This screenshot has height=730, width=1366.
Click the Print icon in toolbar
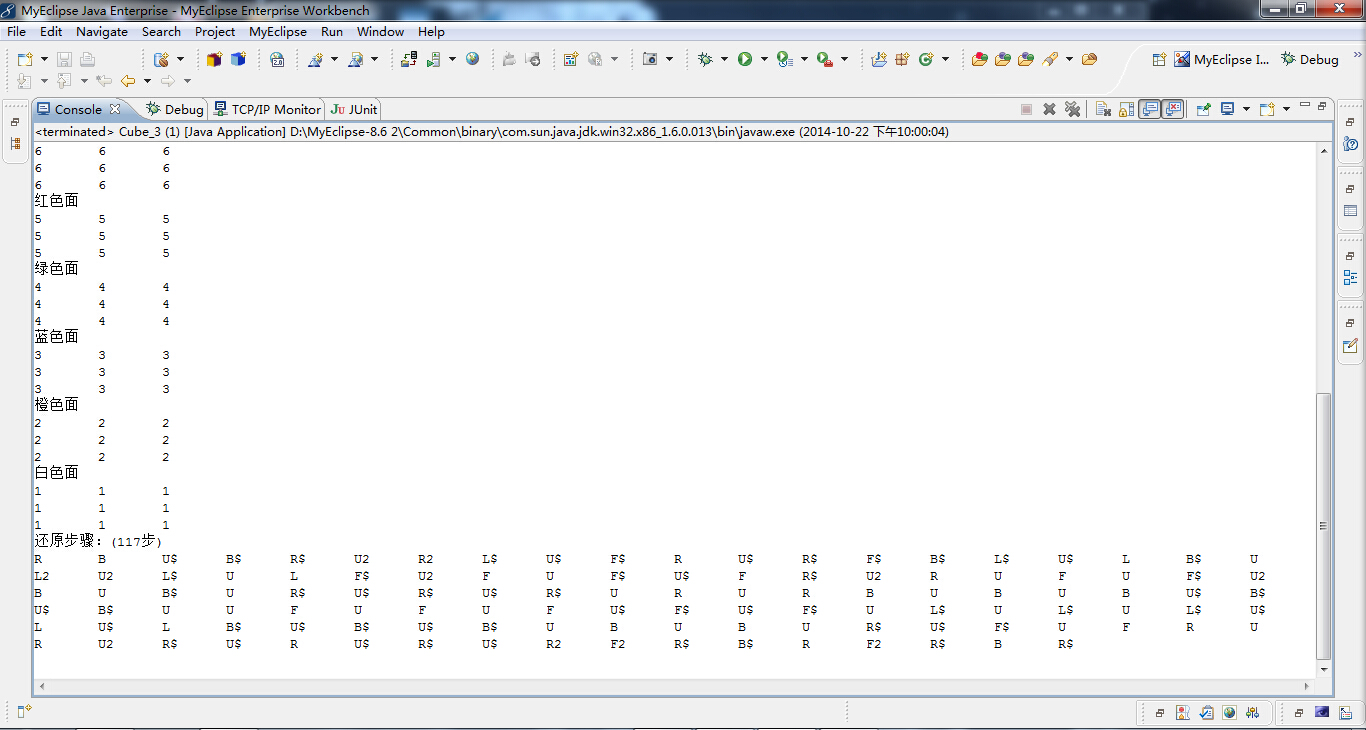tap(87, 60)
